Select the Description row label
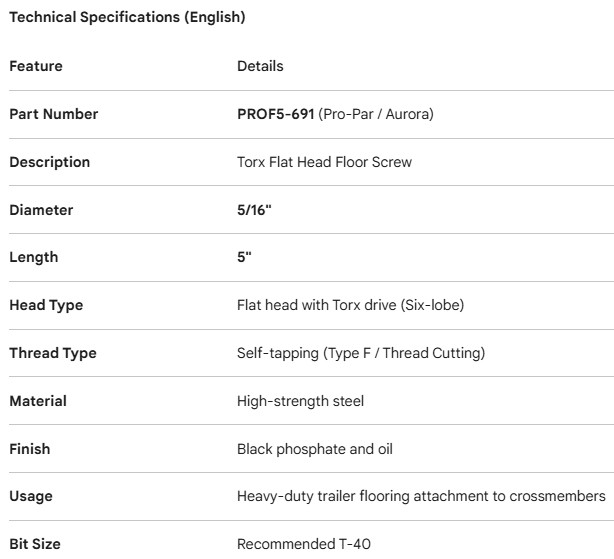The width and height of the screenshot is (614, 559). pos(49,162)
